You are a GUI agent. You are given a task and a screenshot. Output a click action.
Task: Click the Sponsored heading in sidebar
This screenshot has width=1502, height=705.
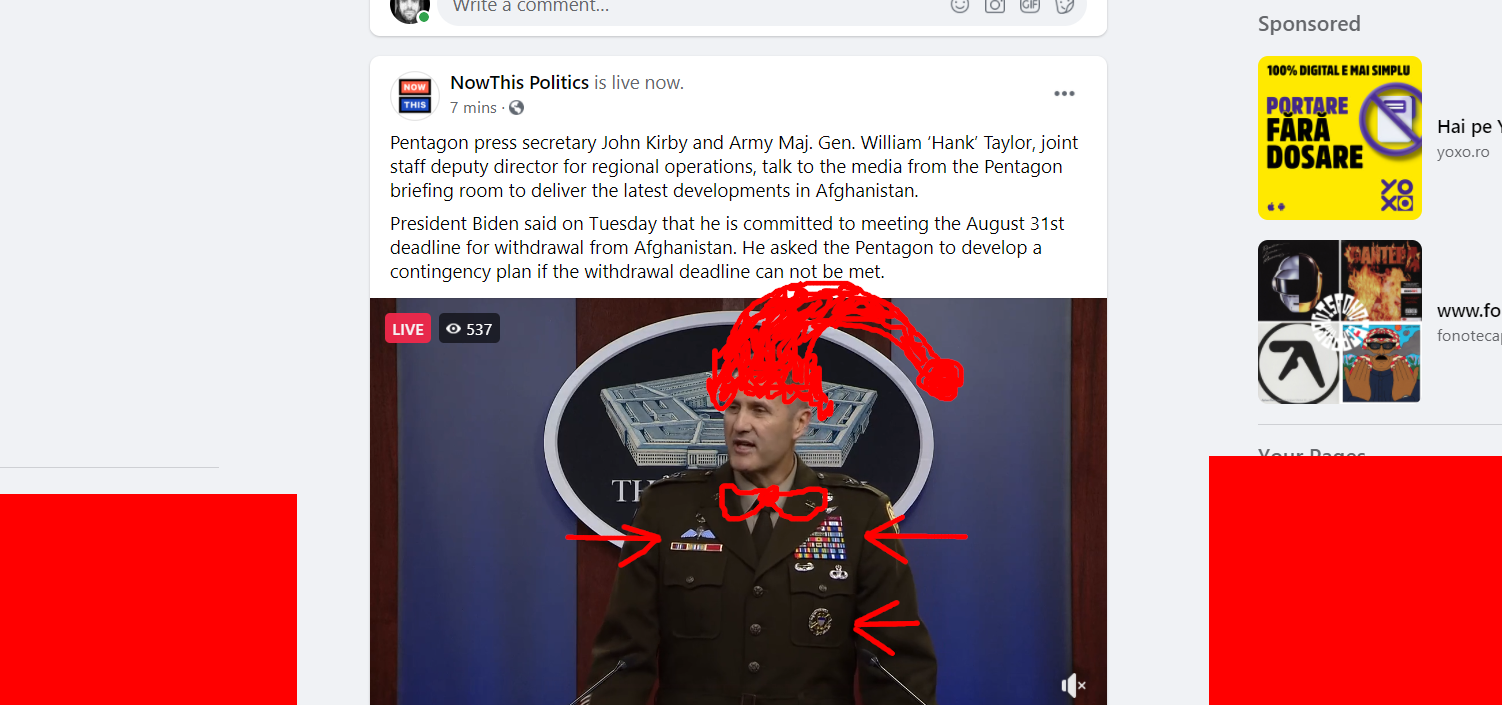(1309, 24)
